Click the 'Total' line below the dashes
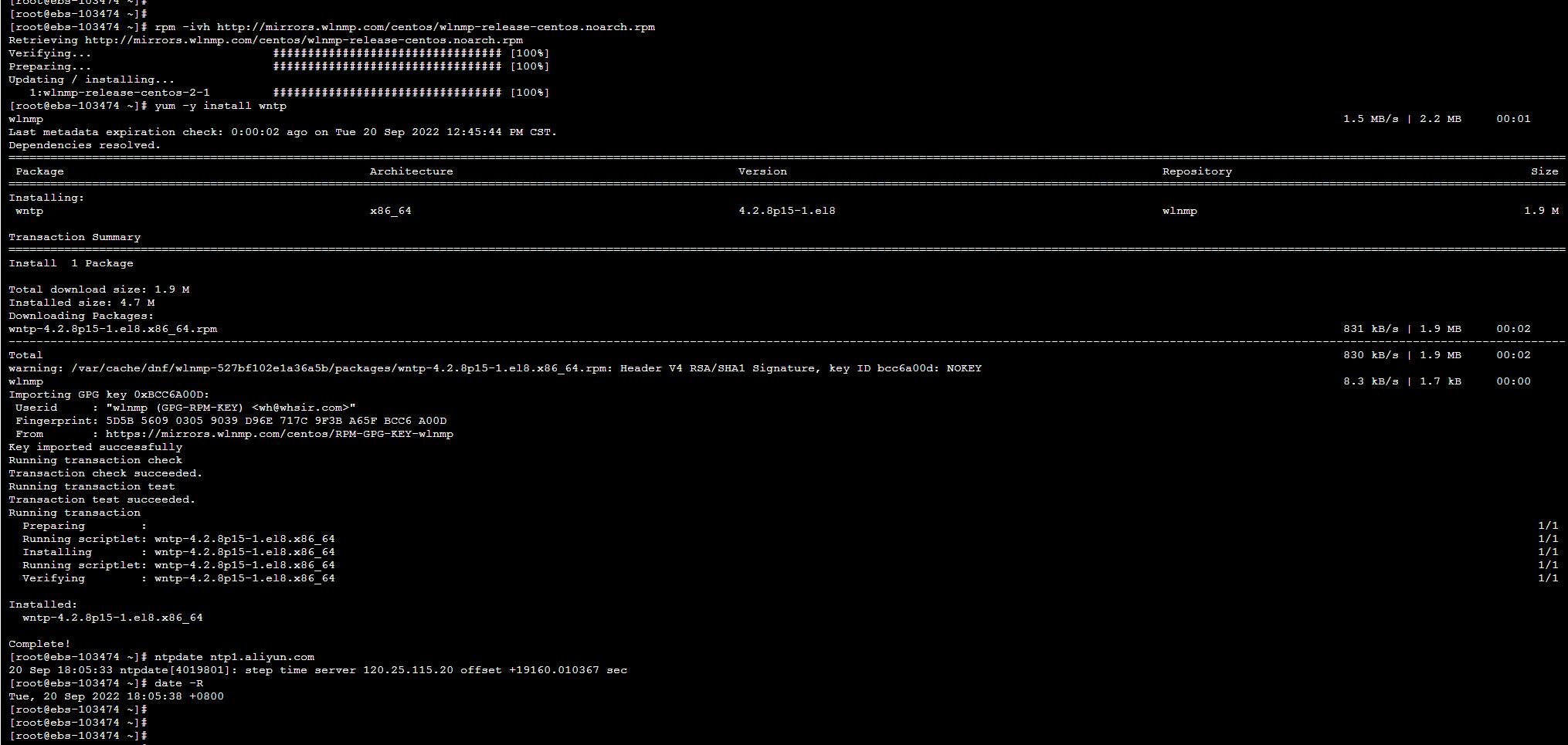This screenshot has width=1568, height=745. pyautogui.click(x=25, y=355)
